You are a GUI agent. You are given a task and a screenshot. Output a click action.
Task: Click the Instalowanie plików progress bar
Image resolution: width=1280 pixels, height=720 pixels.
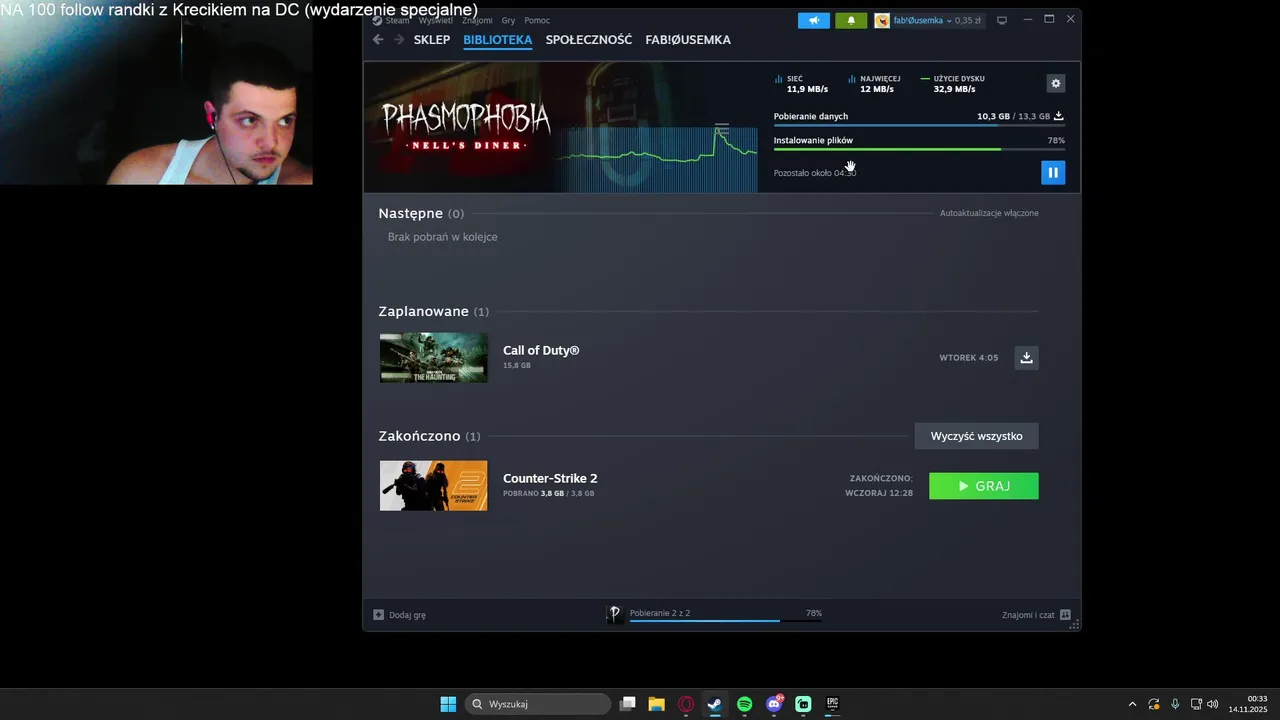click(x=919, y=149)
